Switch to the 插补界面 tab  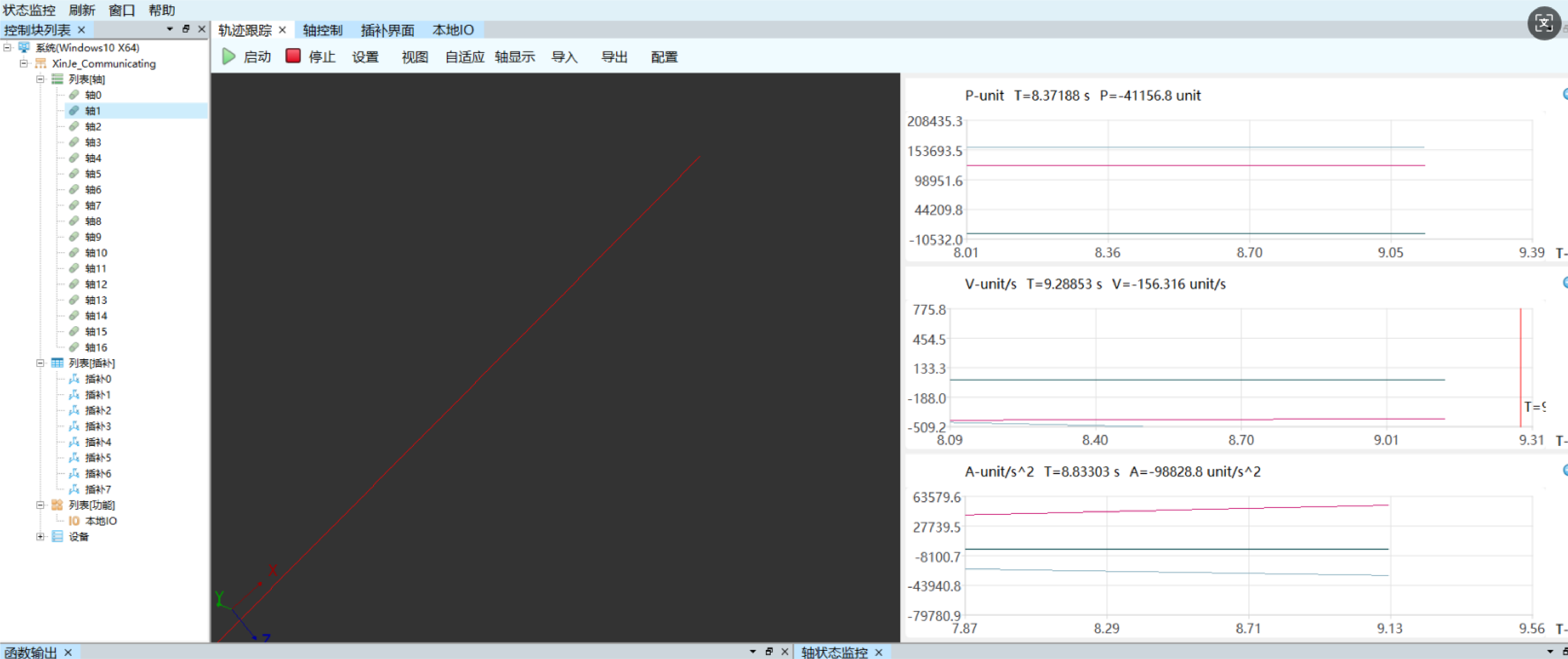pos(387,30)
